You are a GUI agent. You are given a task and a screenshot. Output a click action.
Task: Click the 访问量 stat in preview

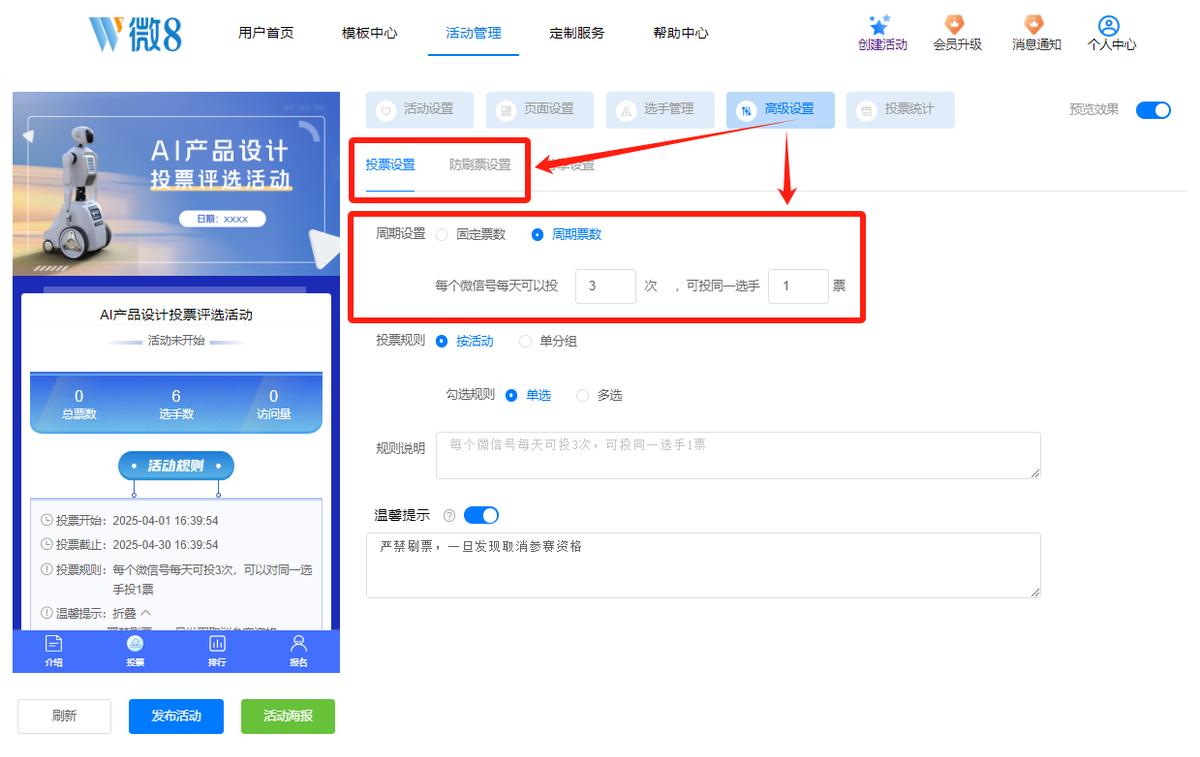[273, 404]
